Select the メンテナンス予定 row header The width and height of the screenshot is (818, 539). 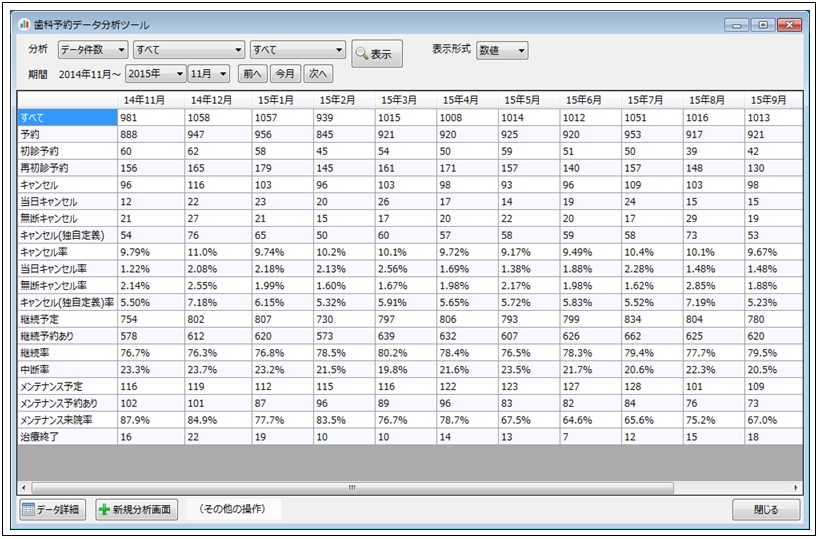(x=67, y=387)
